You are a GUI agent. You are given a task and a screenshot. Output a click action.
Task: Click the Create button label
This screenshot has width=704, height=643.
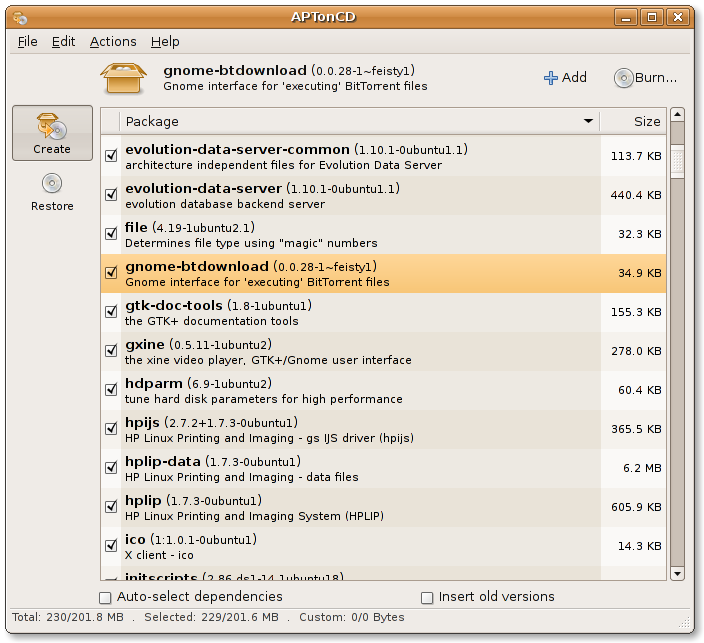pos(52,149)
